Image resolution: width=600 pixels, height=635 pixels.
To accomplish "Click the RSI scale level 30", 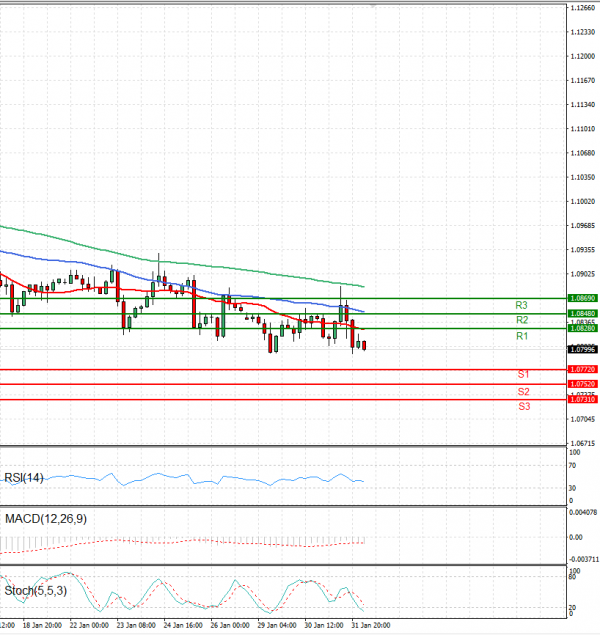I will (572, 488).
